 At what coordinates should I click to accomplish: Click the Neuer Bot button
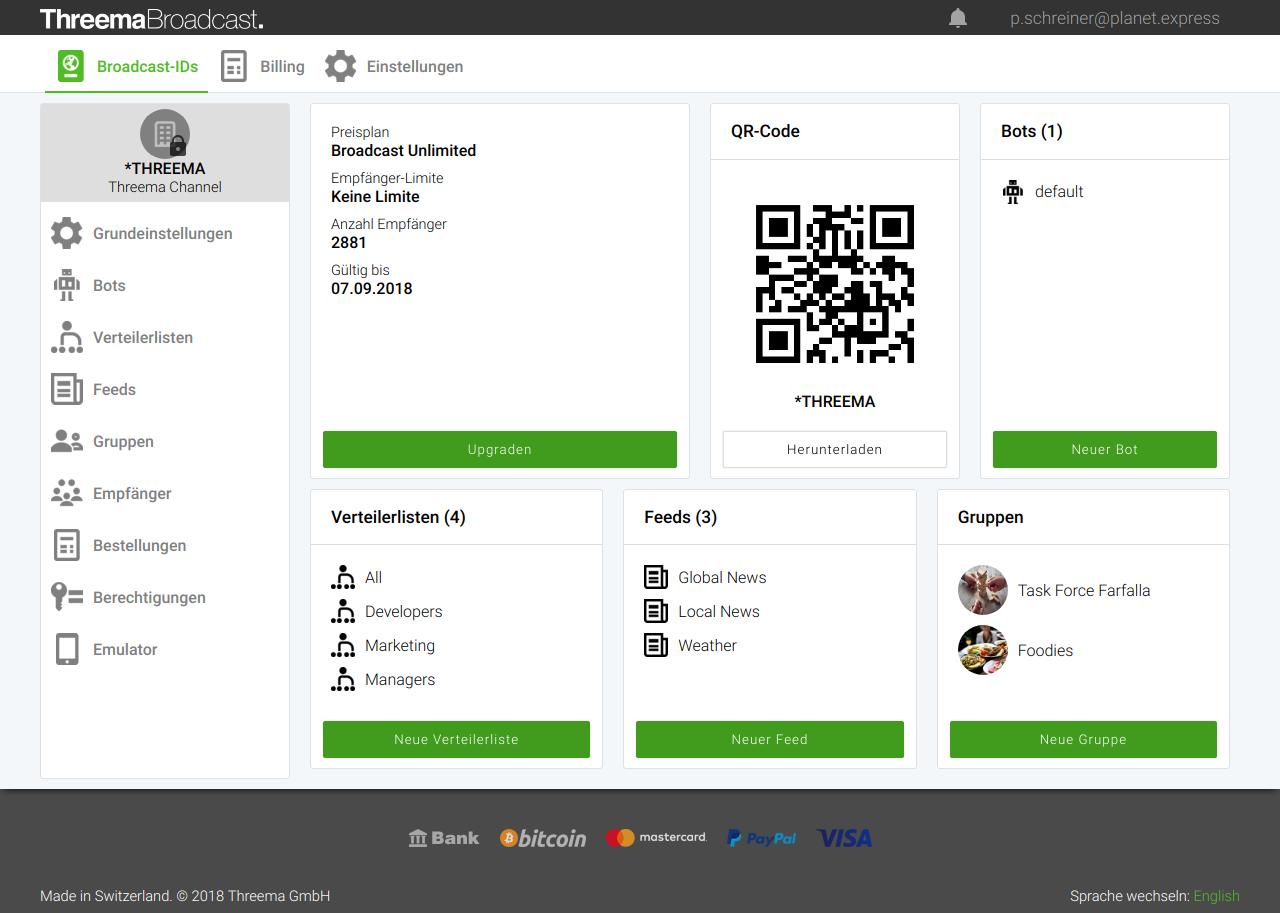1105,449
